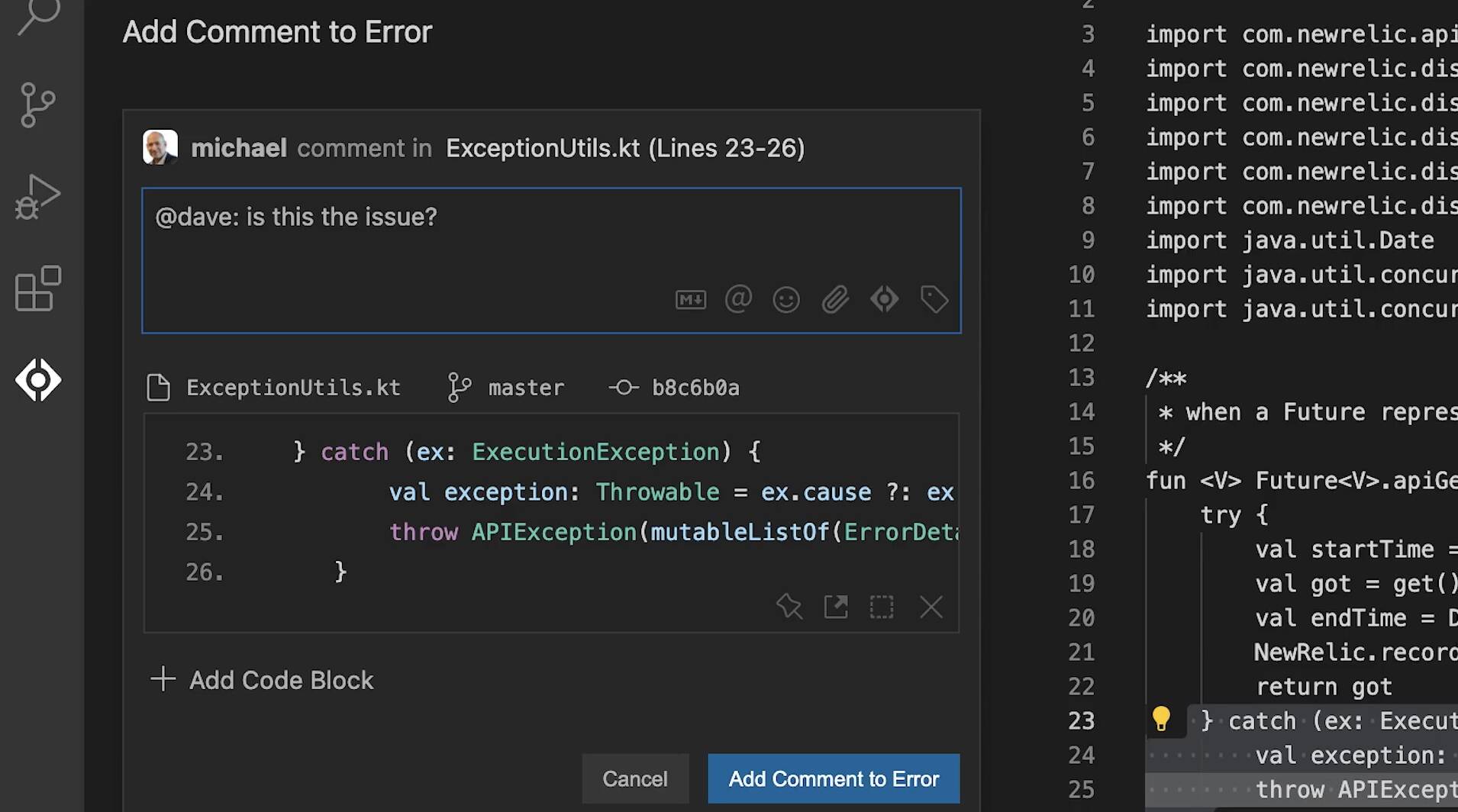Click the master branch icon
Image resolution: width=1458 pixels, height=812 pixels.
coord(459,388)
